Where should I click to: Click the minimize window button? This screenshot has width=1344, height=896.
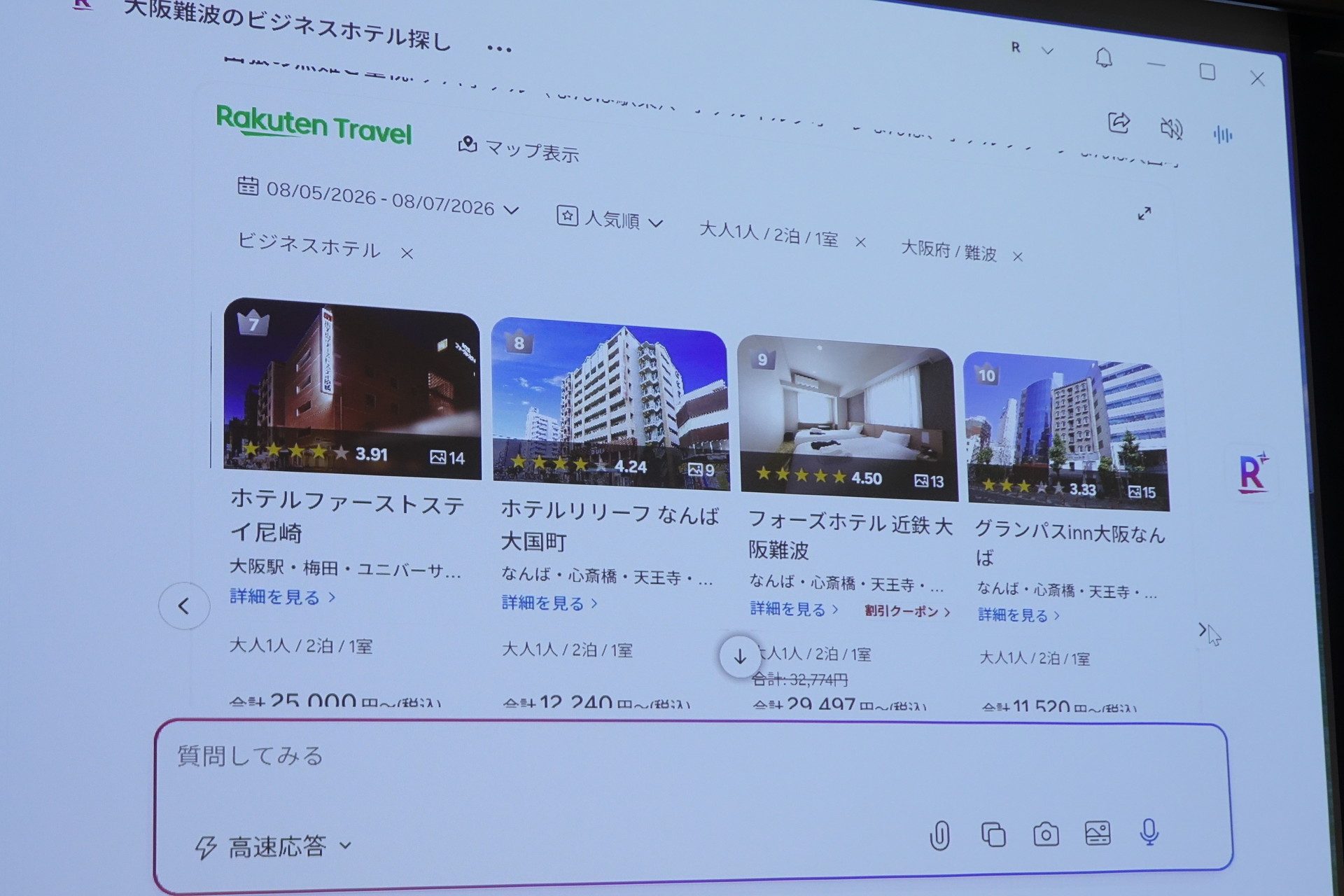click(1156, 65)
